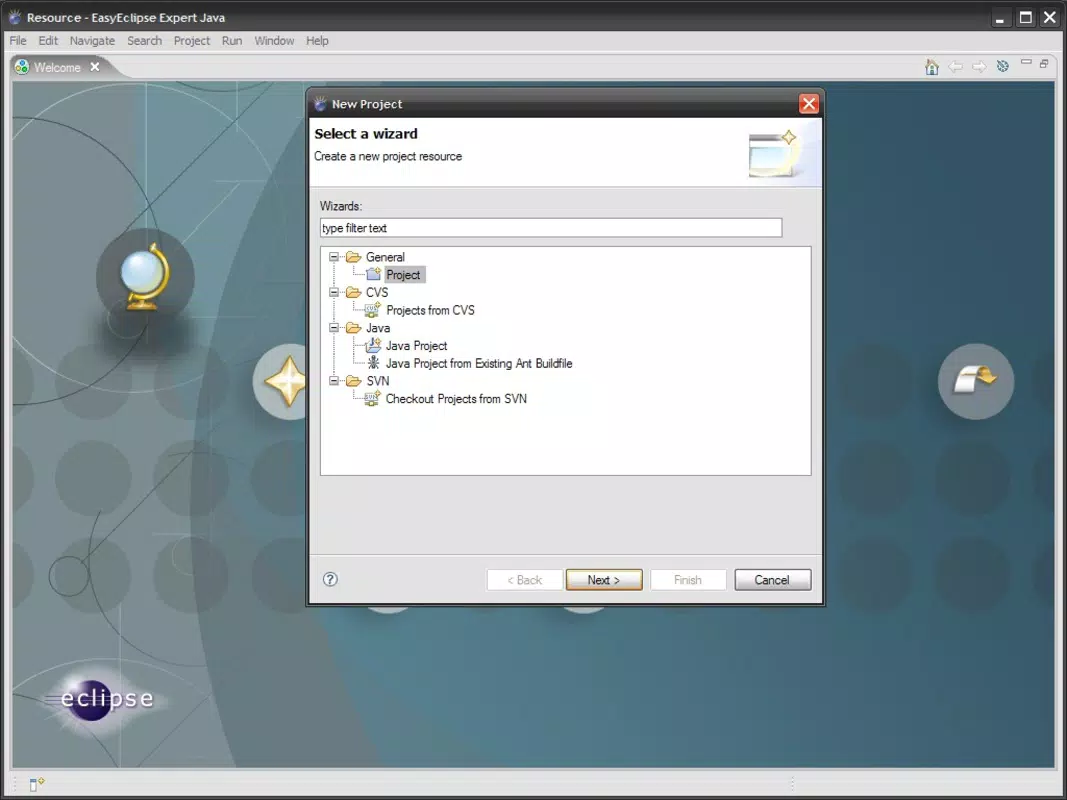Open the File menu
This screenshot has height=800, width=1067.
click(18, 41)
